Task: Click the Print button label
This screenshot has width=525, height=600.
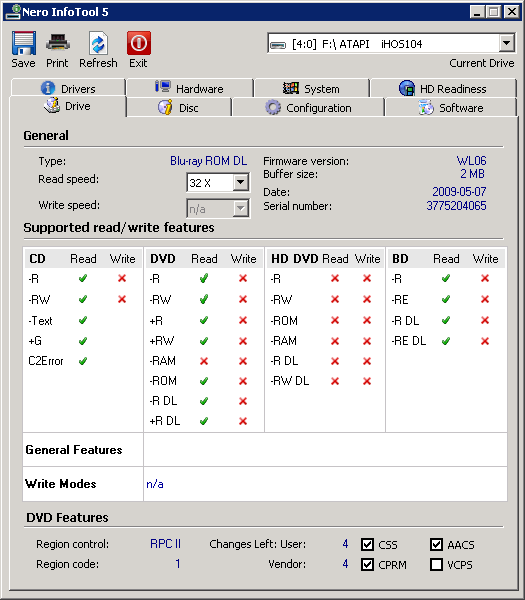Action: tap(57, 63)
